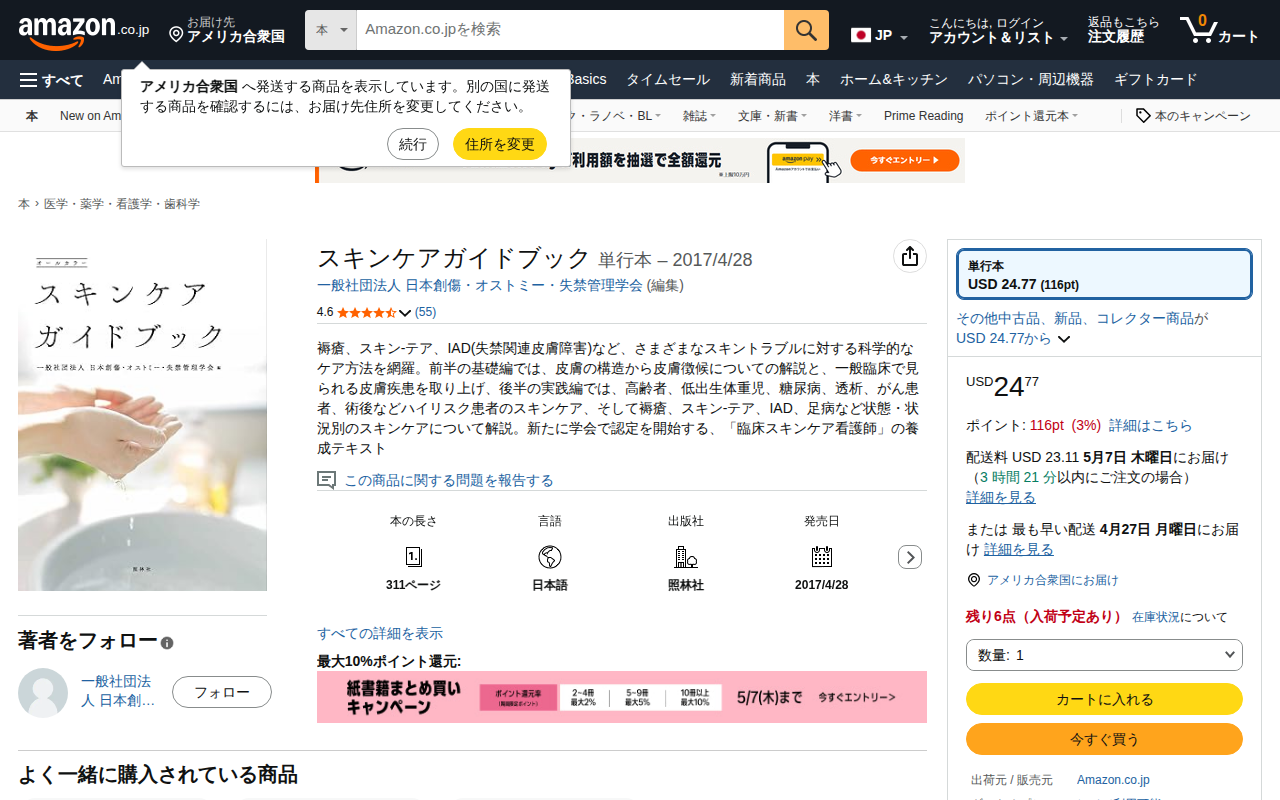Viewport: 1280px width, 800px height.
Task: Open the 本 search category dropdown
Action: click(331, 30)
